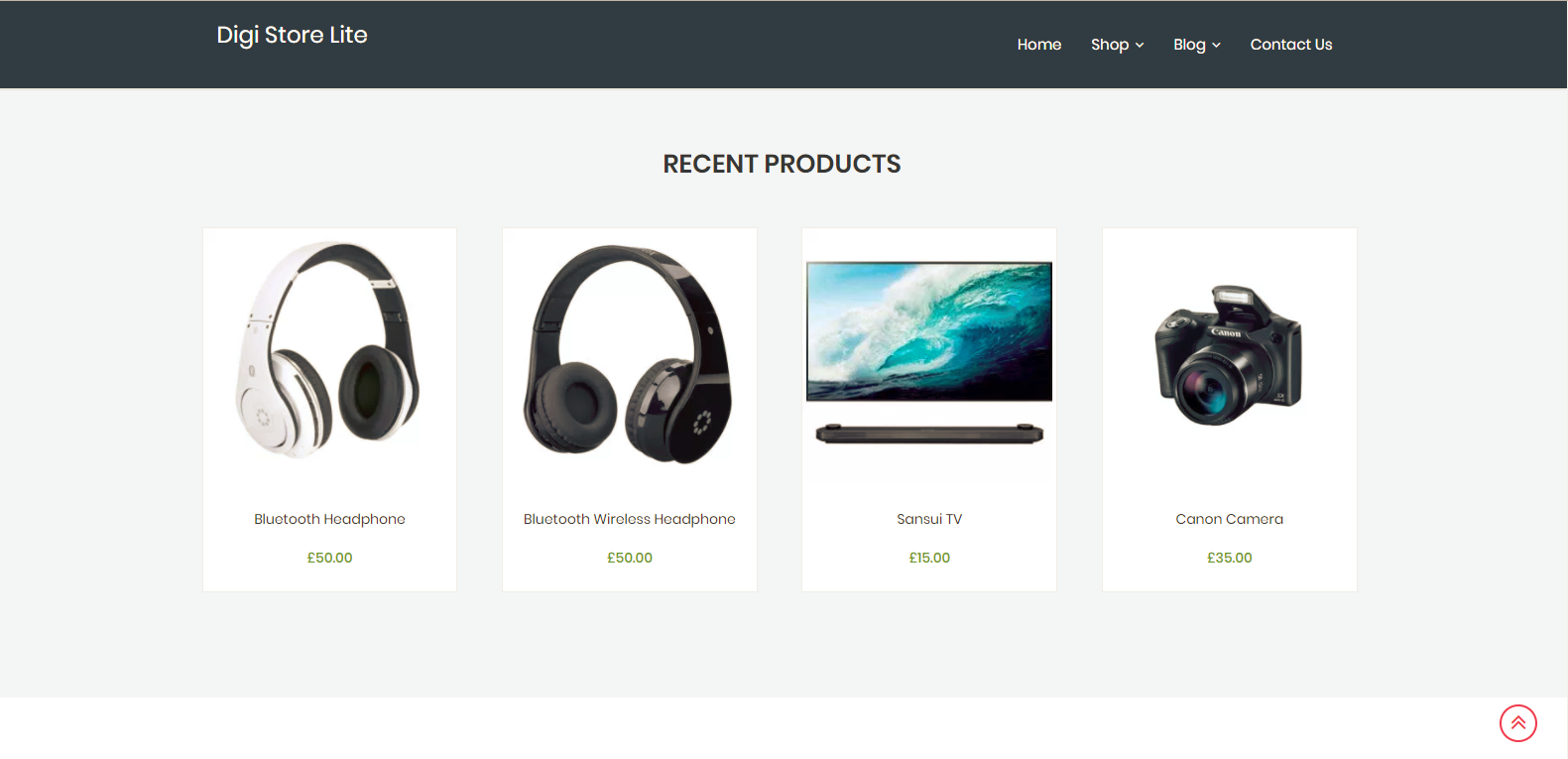Open the Blog menu label
1568x759 pixels.
point(1189,45)
